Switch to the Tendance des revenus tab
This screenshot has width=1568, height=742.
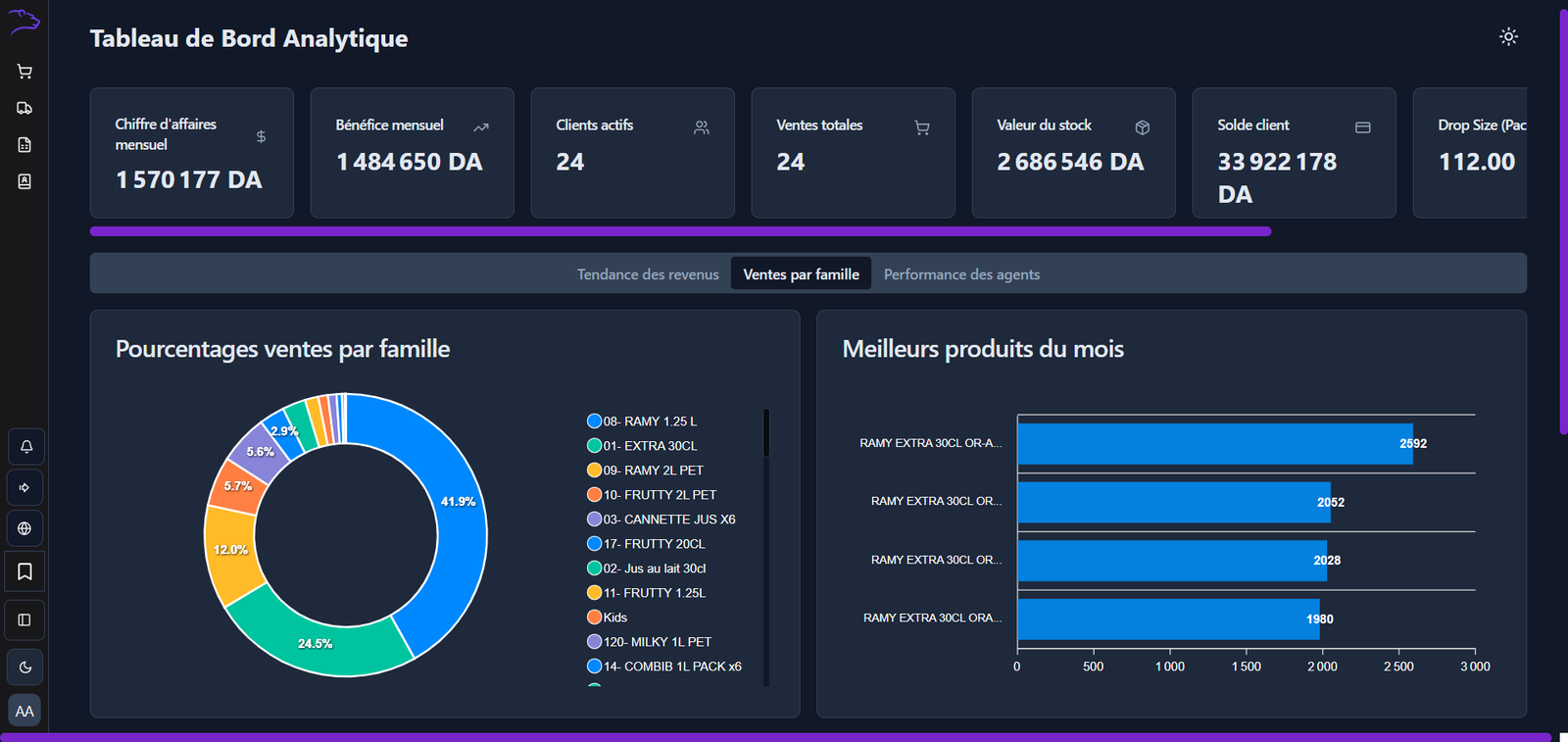[x=648, y=274]
